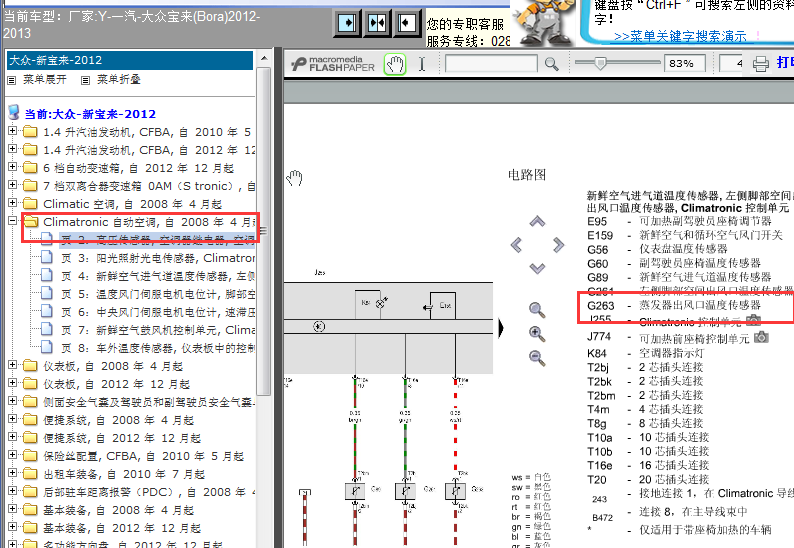Expand the 仪表板 2012 年 12 月起 folder
The width and height of the screenshot is (794, 548).
[12, 383]
